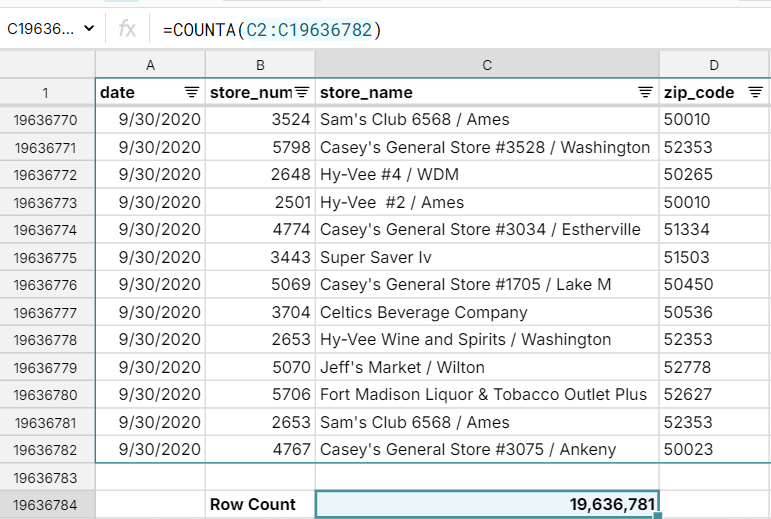Select column B header
This screenshot has height=519, width=771.
click(260, 65)
